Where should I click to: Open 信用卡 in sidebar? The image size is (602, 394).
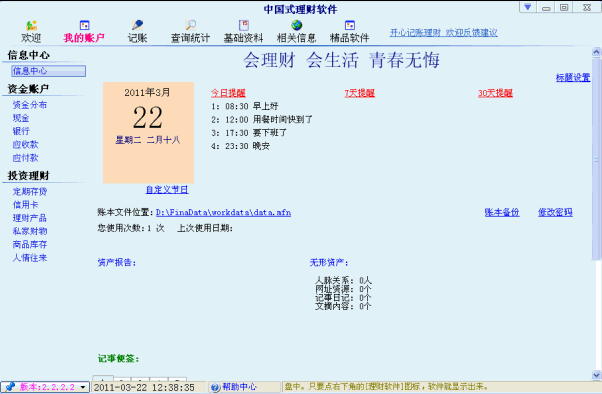pyautogui.click(x=25, y=205)
